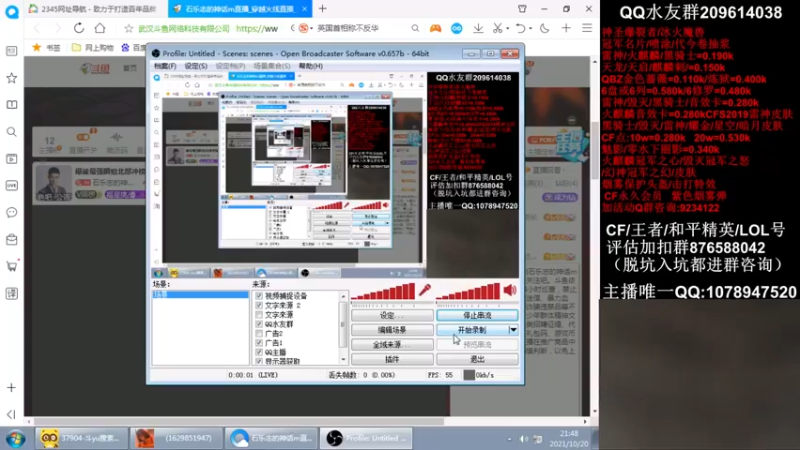Viewport: 800px width, 450px height.
Task: Open favorites star in left sidebar
Action: pos(12,78)
